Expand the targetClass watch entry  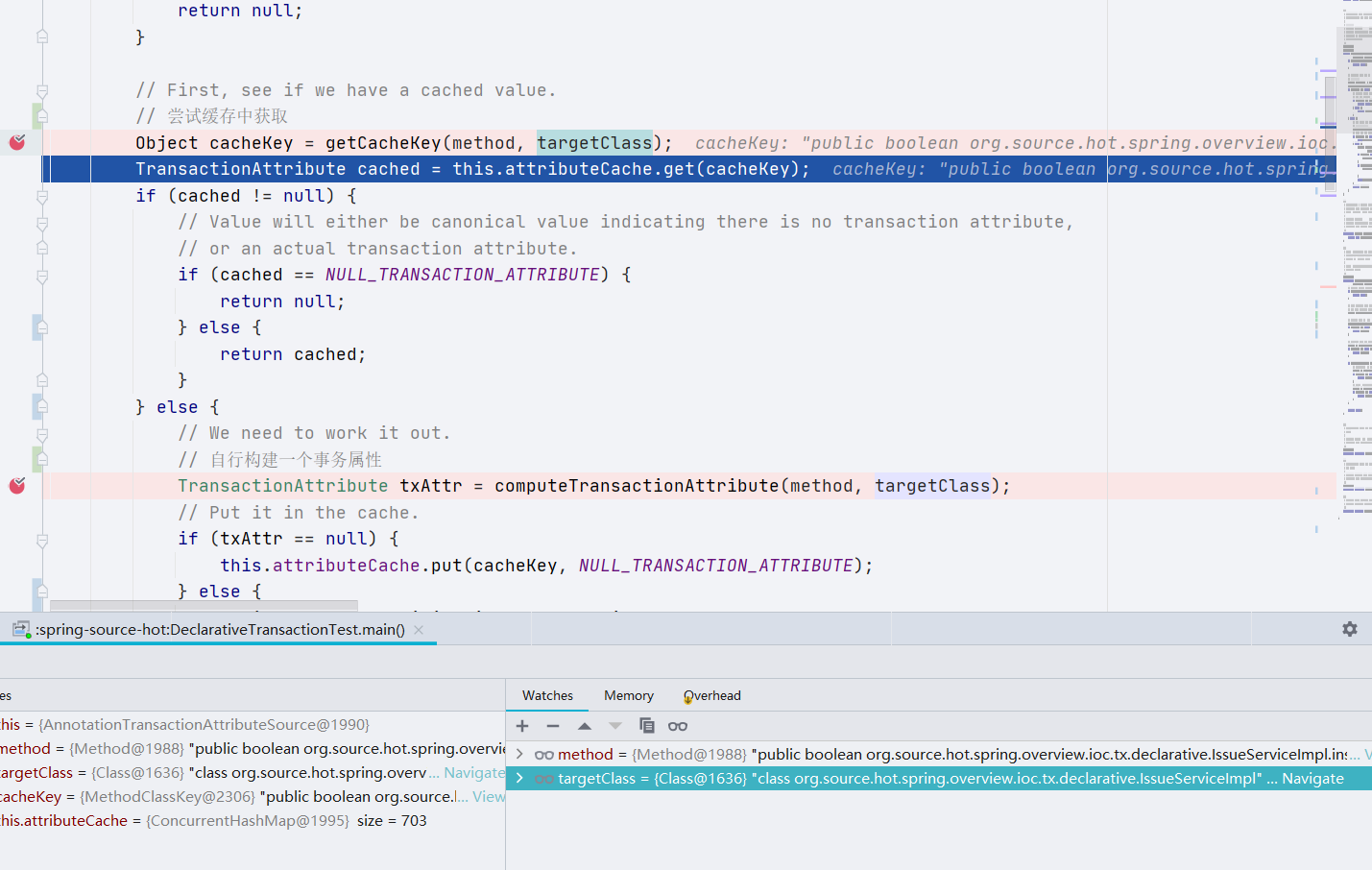click(519, 779)
